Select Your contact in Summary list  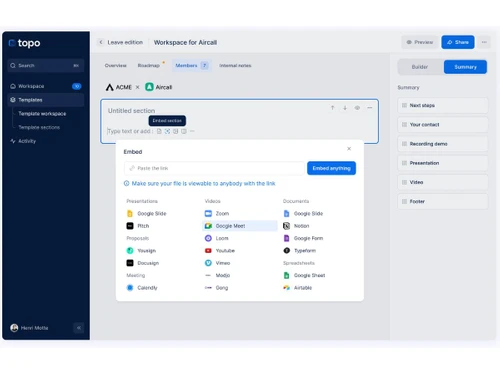click(x=443, y=125)
